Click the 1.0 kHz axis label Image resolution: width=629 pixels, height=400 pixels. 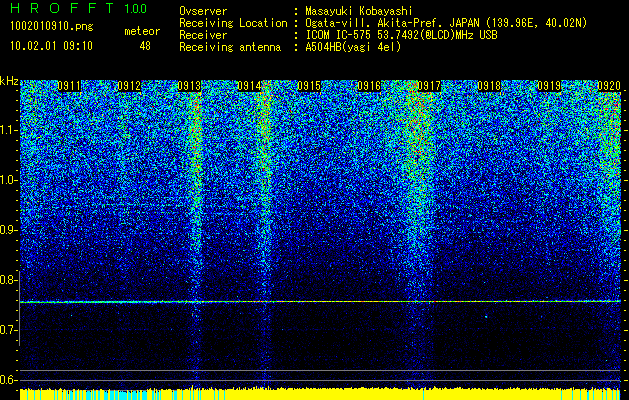click(x=8, y=180)
